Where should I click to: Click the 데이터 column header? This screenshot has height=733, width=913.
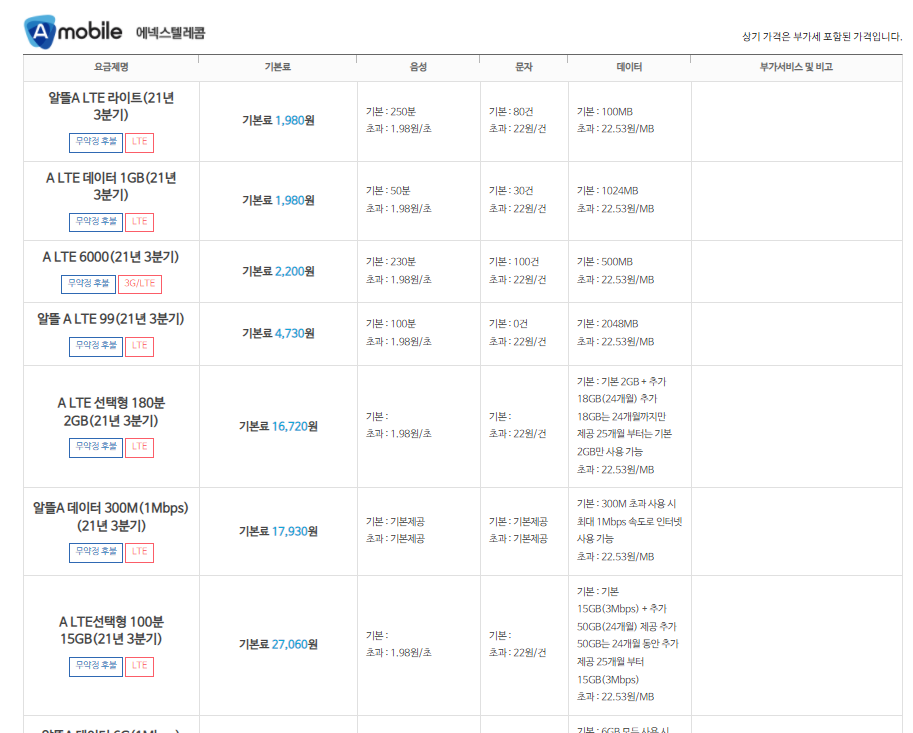629,67
